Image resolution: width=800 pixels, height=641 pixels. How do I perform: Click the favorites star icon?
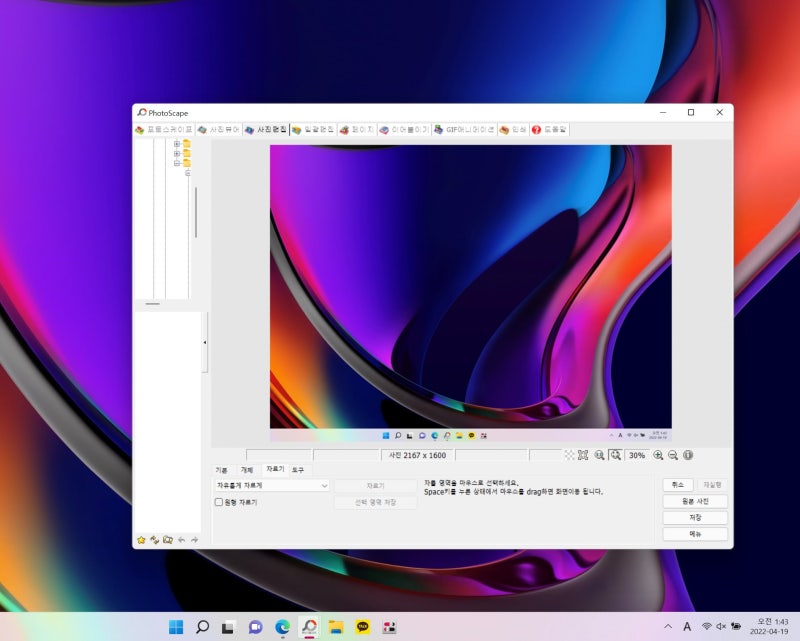pos(141,540)
